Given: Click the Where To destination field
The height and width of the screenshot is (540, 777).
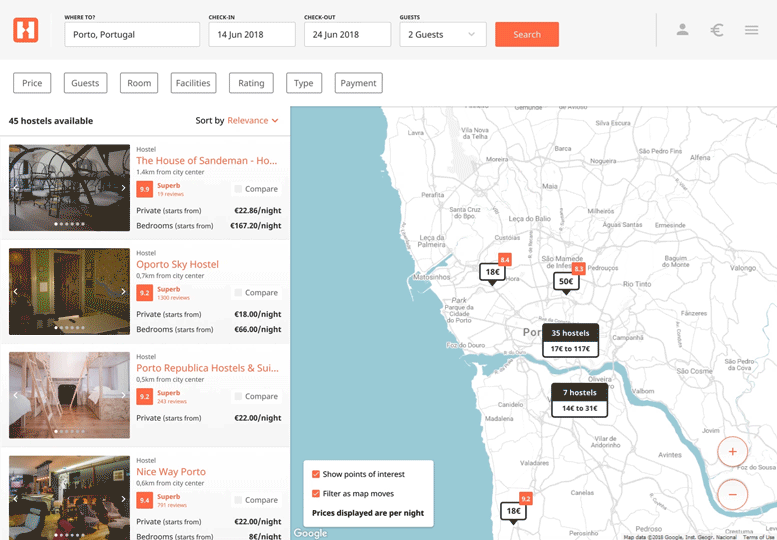Looking at the screenshot, I should [x=132, y=35].
